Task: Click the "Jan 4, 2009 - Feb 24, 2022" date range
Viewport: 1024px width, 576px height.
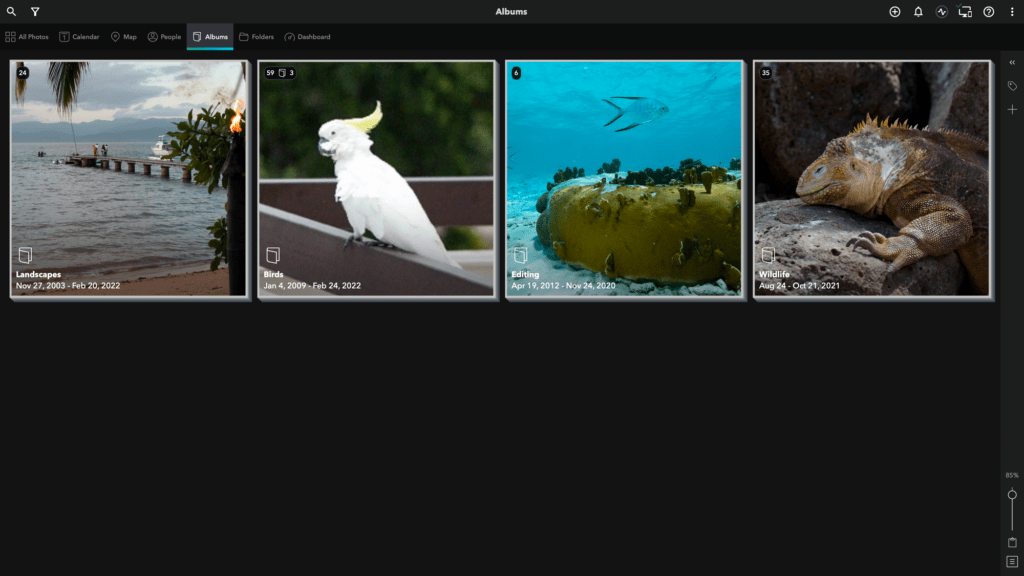Action: pyautogui.click(x=312, y=285)
